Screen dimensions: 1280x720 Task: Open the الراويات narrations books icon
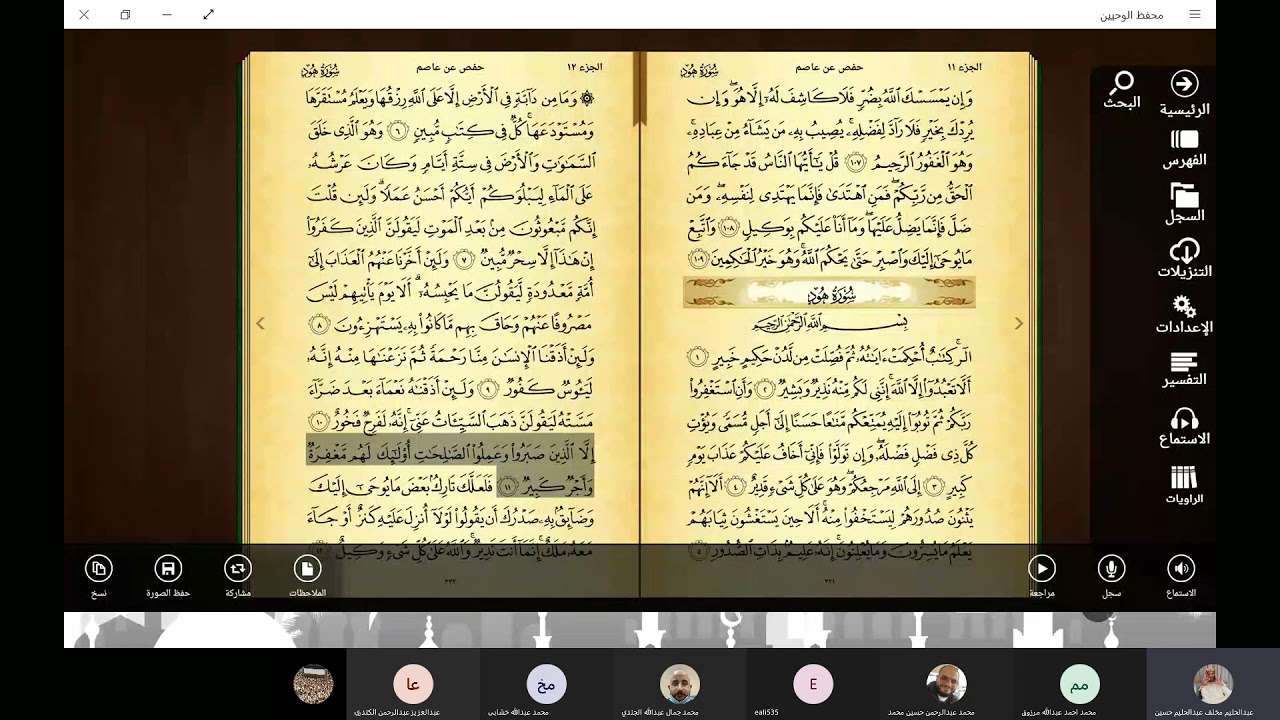[1184, 477]
